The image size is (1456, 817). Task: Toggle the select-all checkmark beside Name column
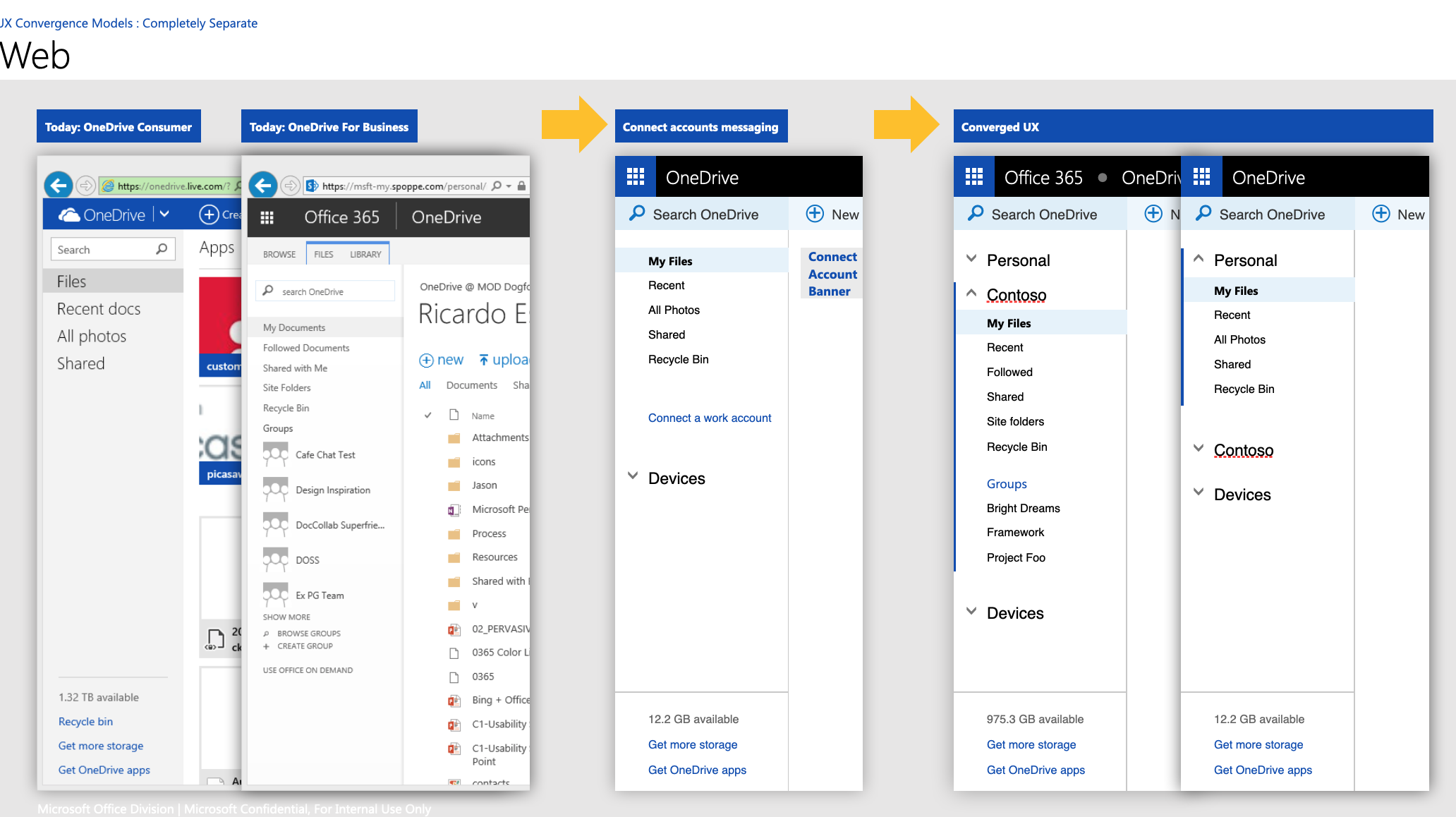(427, 415)
